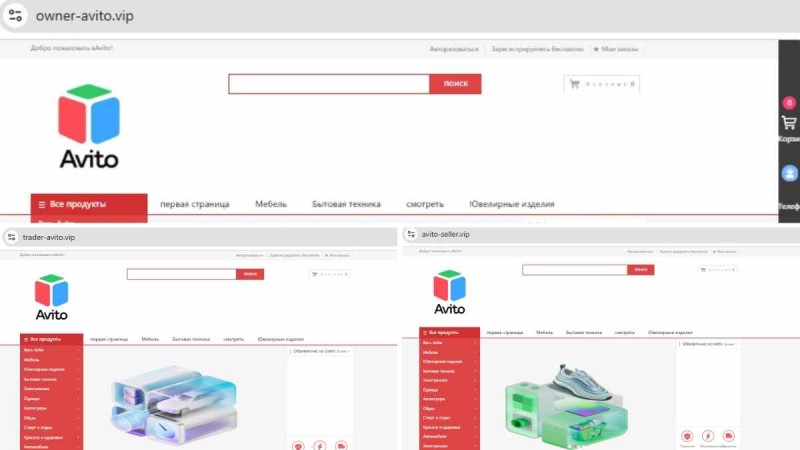Image resolution: width=800 pixels, height=450 pixels.
Task: Click the lightning bolt icon on trader-avito.vip
Action: coord(320,445)
